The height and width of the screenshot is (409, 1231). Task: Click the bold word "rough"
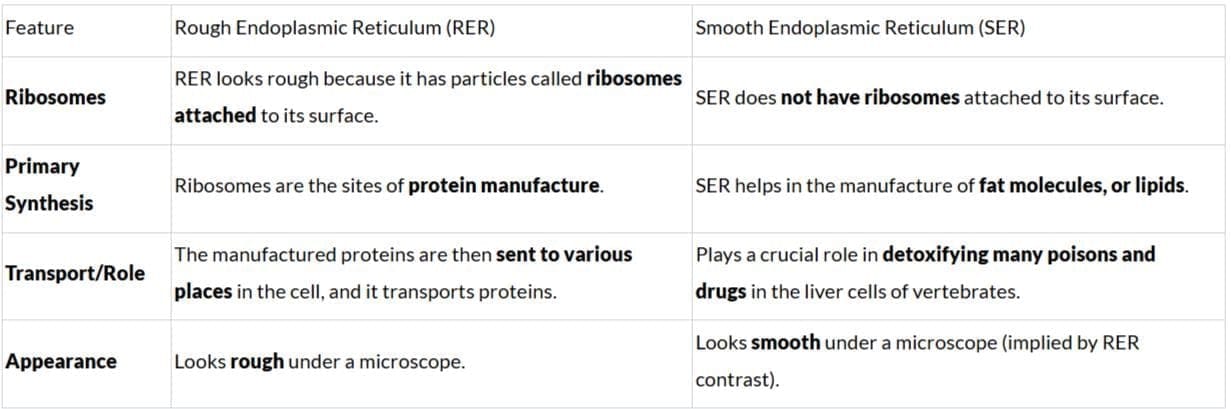[x=257, y=362]
